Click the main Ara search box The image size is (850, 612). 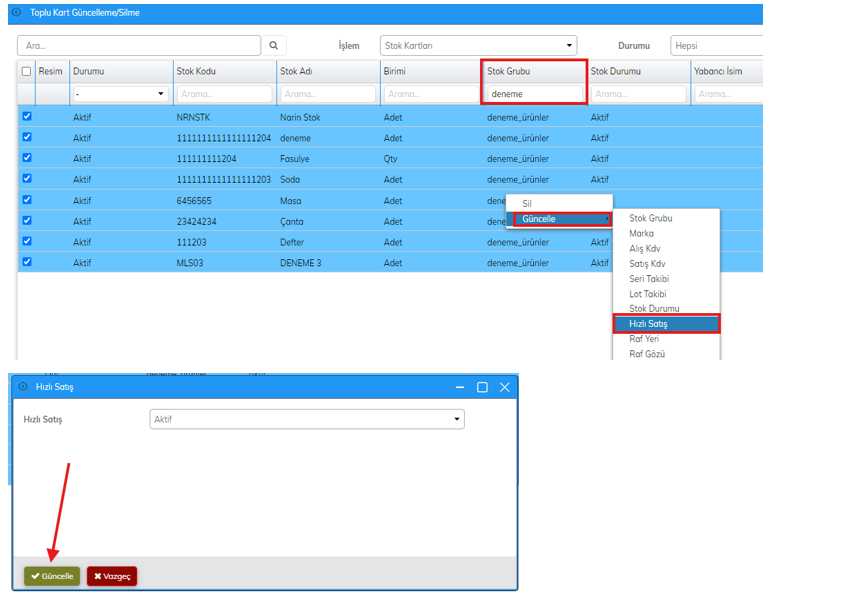(139, 46)
